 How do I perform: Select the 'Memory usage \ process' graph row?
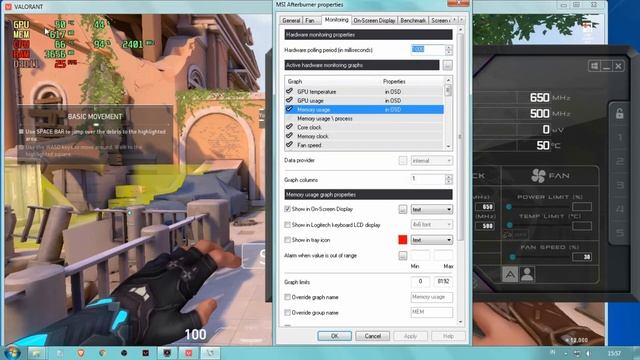(364, 118)
